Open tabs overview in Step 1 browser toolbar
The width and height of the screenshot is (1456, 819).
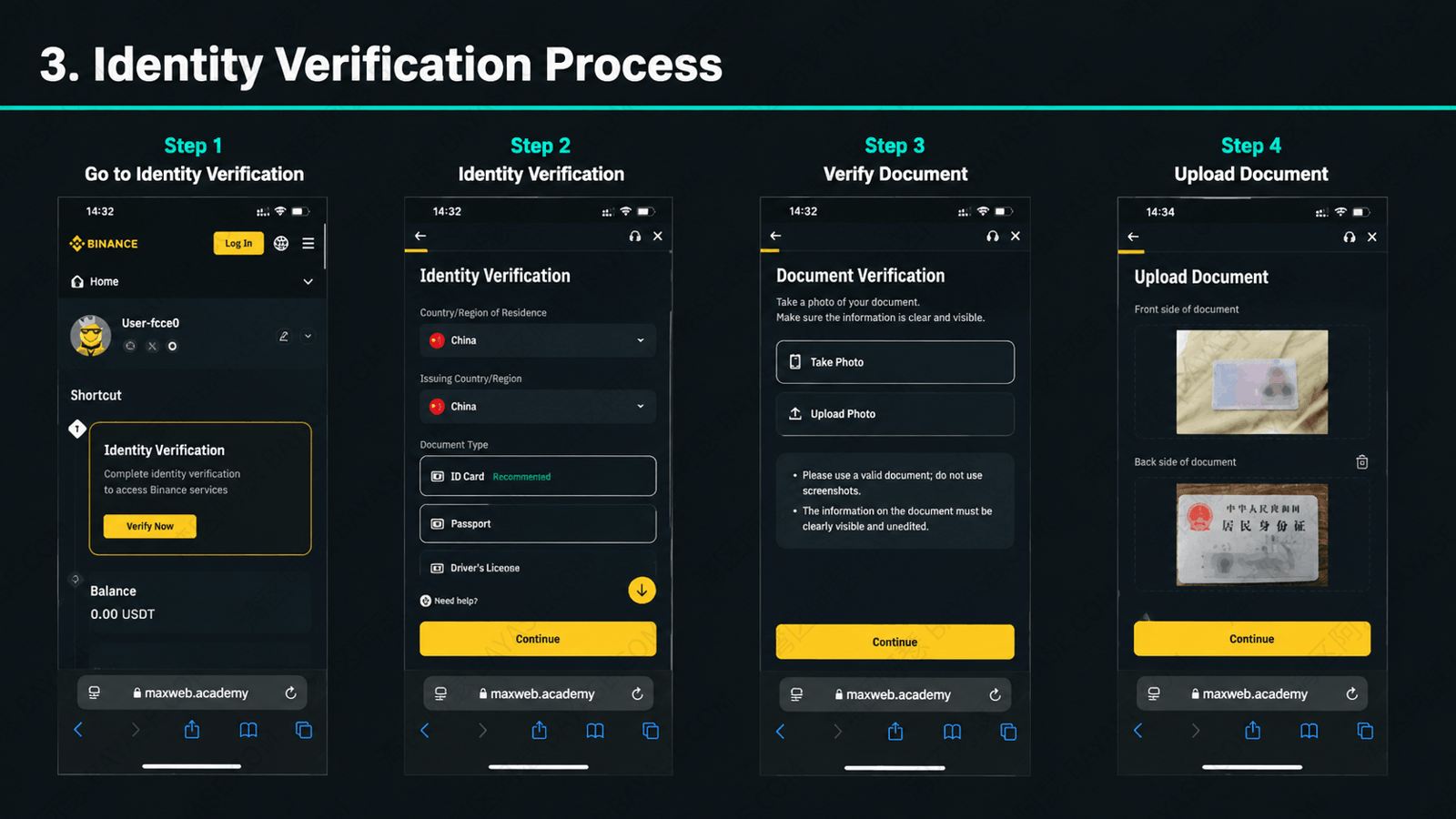(x=304, y=730)
